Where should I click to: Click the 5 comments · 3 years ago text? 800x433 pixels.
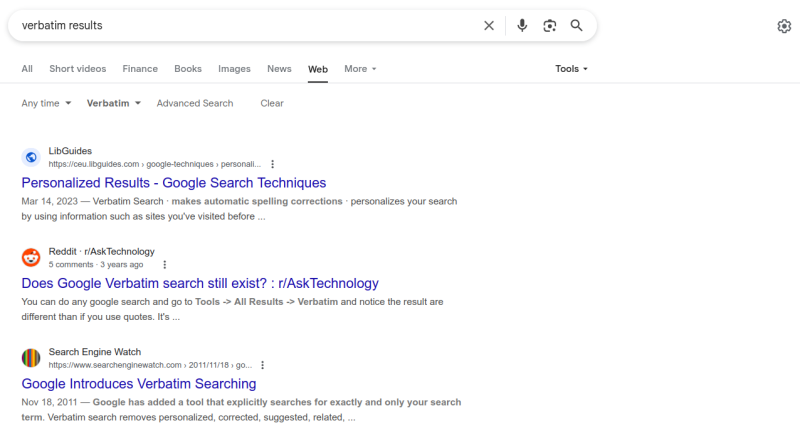(96, 265)
